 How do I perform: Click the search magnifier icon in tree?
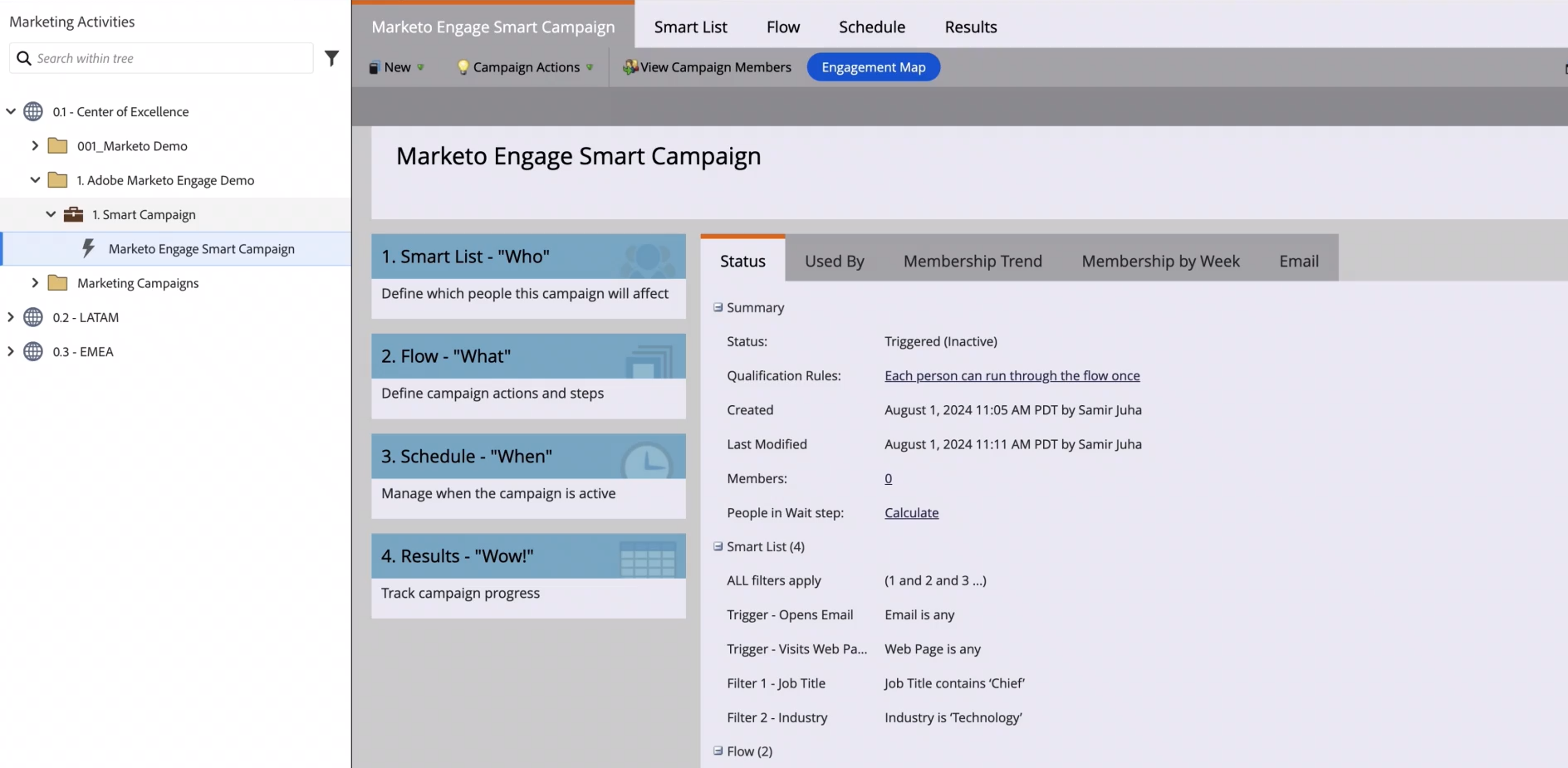pos(24,58)
